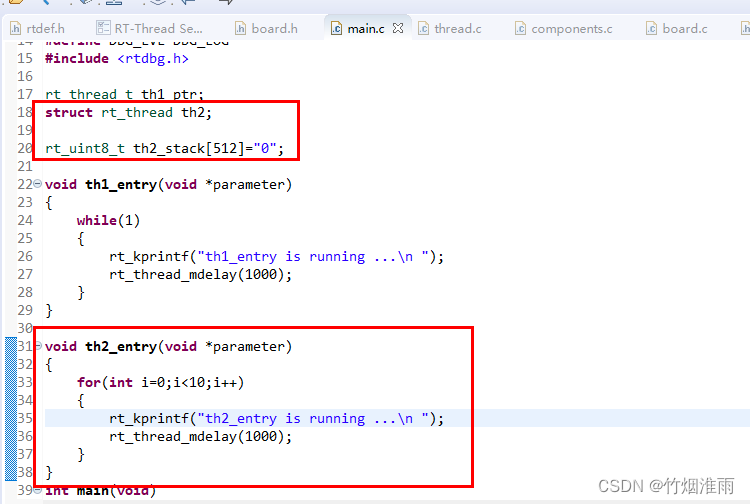Open the board.c editor tab

point(676,29)
